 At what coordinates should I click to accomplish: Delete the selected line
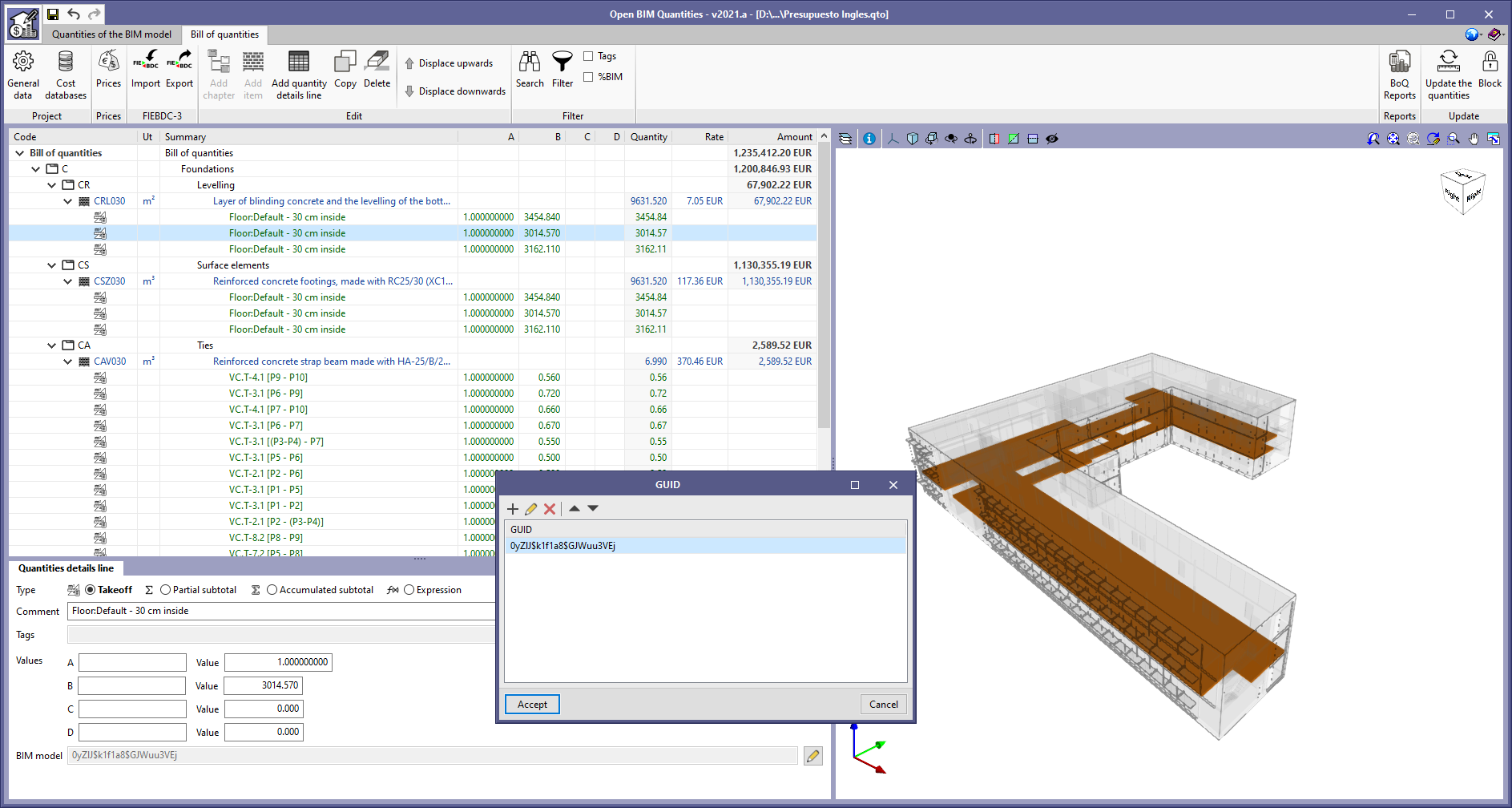(377, 70)
